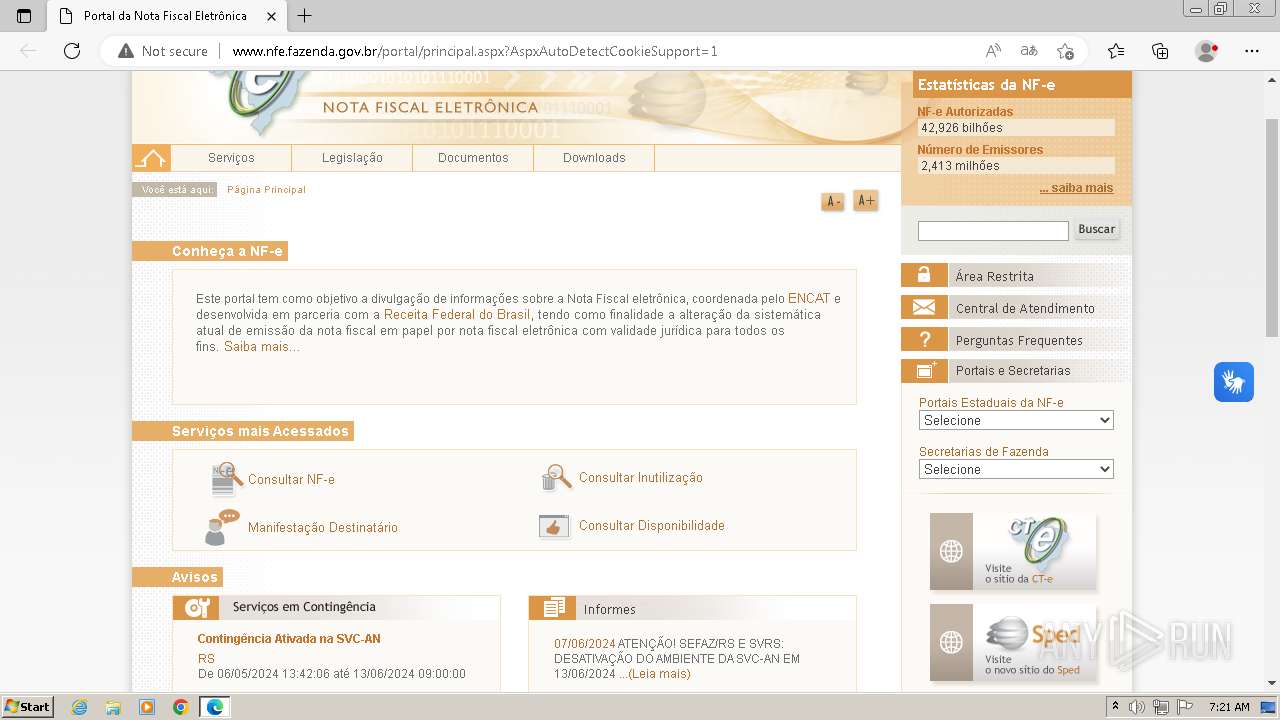The height and width of the screenshot is (720, 1280).
Task: Click the Área Restrita link
Action: (994, 276)
